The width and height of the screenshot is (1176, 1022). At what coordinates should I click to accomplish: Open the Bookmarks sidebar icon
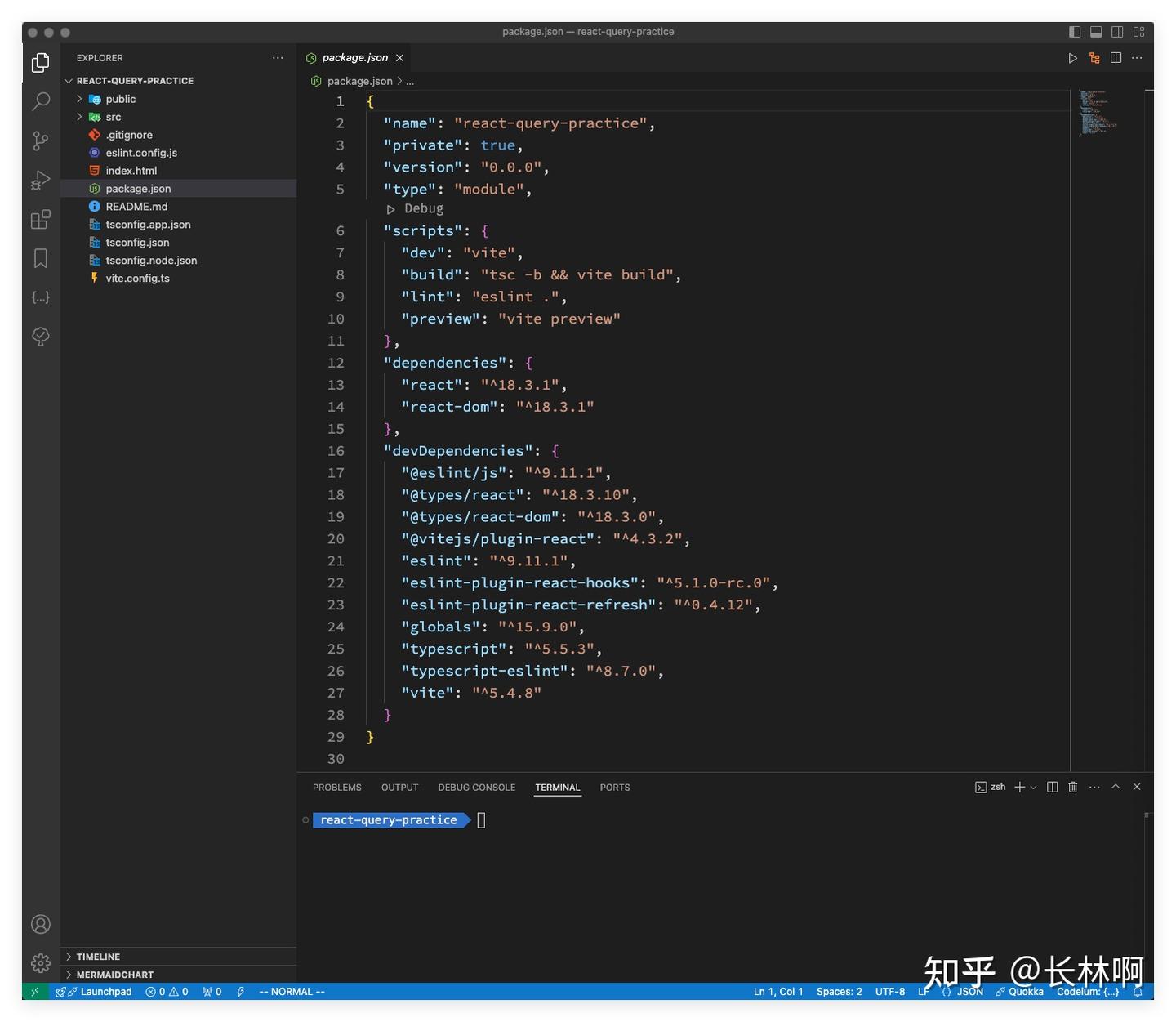click(x=40, y=258)
